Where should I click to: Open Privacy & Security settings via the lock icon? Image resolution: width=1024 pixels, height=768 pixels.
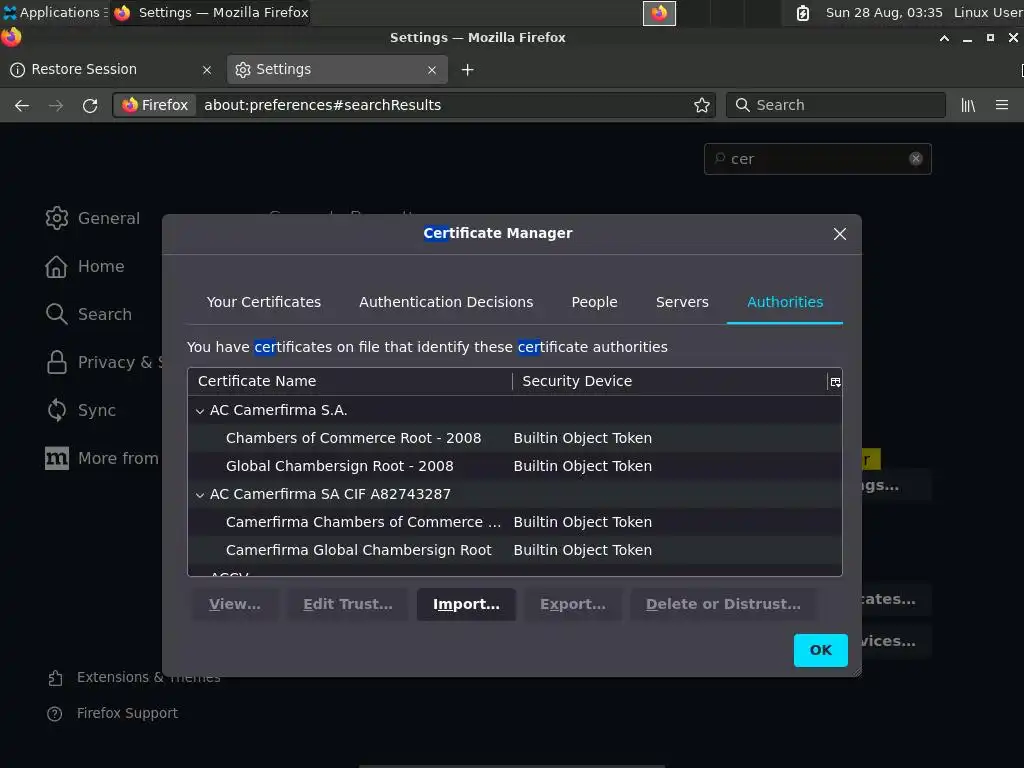coord(57,362)
